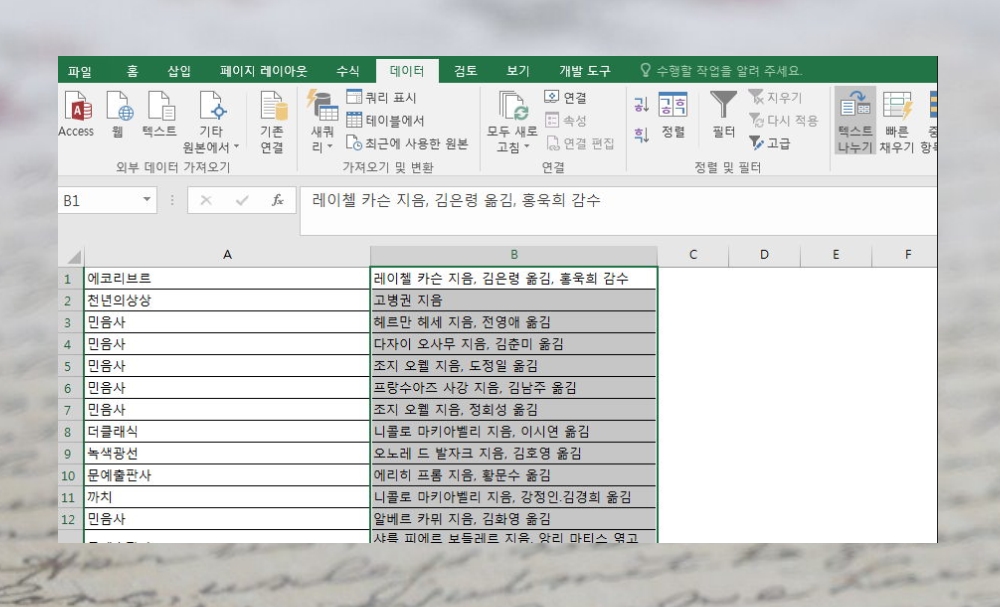Select column D header
Image resolution: width=1000 pixels, height=607 pixels.
point(764,255)
